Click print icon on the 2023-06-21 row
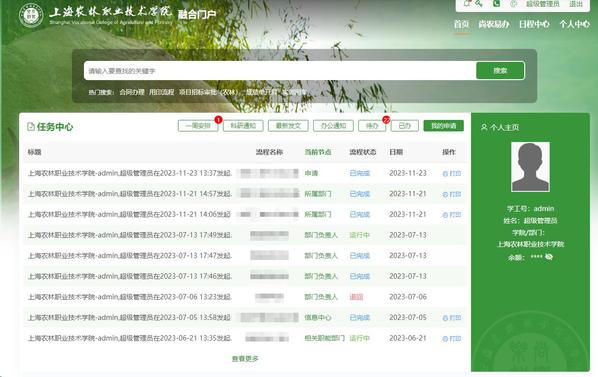Image resolution: width=598 pixels, height=377 pixels. tap(445, 338)
